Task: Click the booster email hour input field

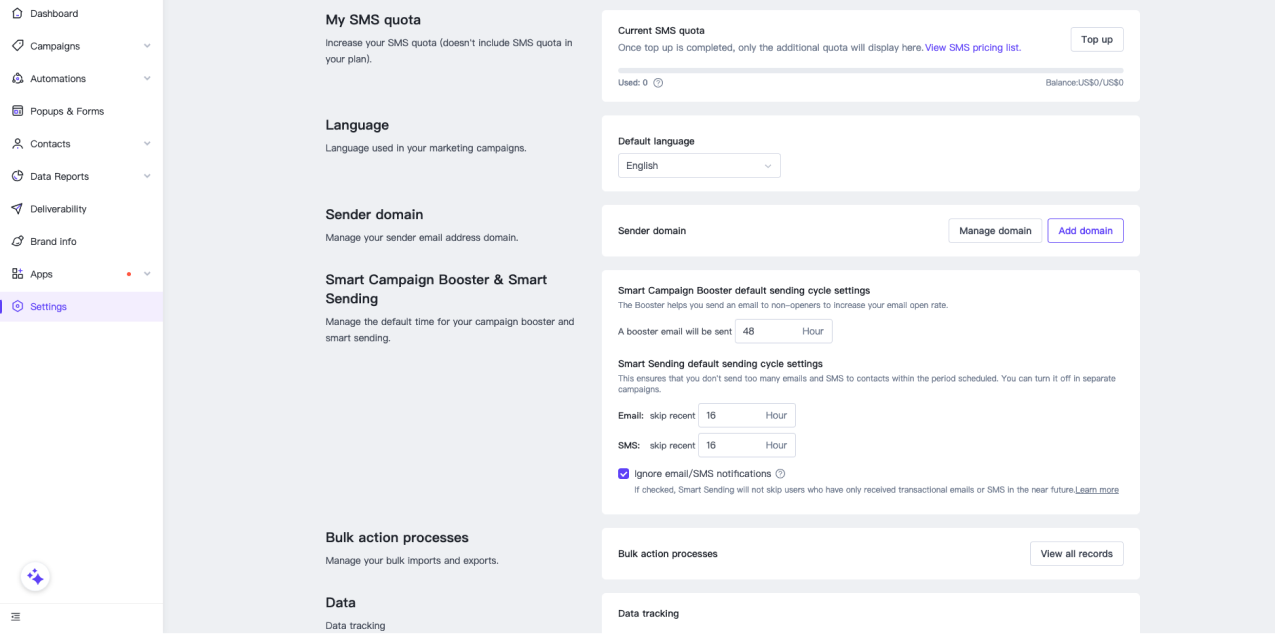Action: click(768, 331)
